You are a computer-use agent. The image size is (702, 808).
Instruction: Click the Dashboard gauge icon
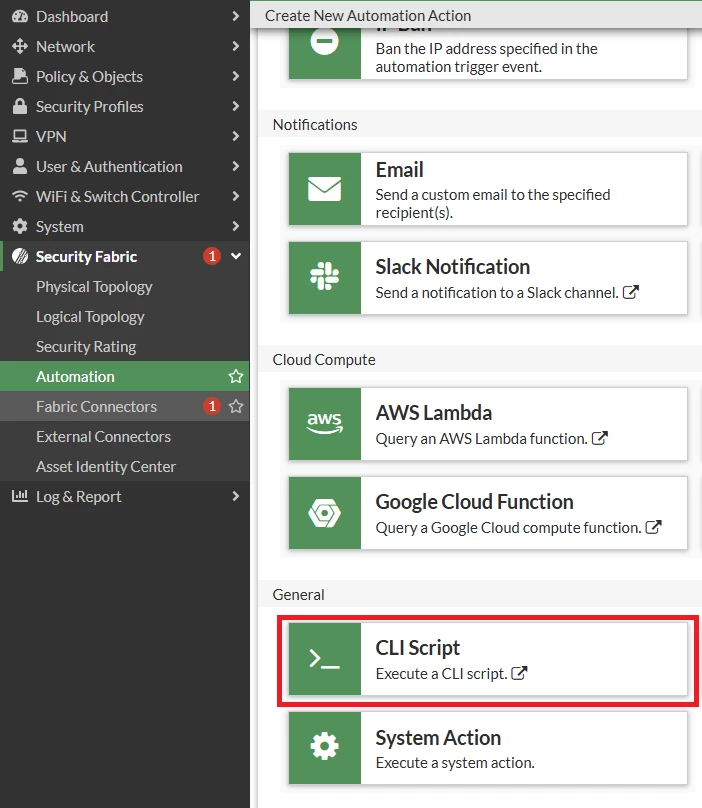click(x=20, y=16)
